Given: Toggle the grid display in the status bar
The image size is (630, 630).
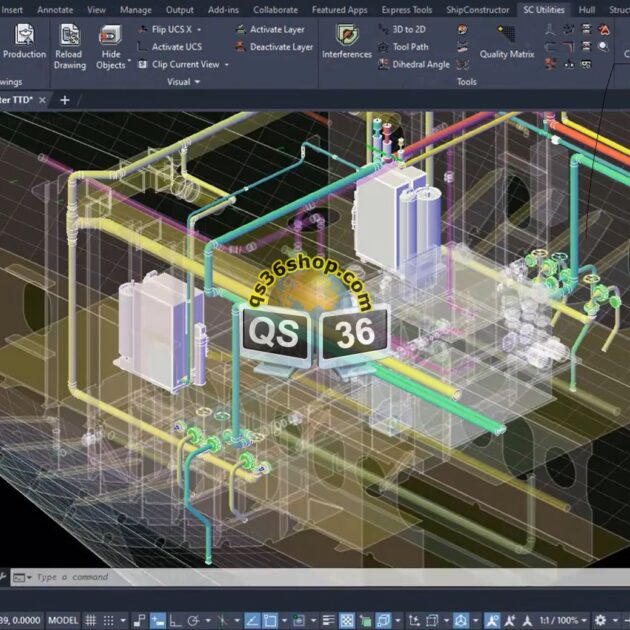Looking at the screenshot, I should (92, 620).
